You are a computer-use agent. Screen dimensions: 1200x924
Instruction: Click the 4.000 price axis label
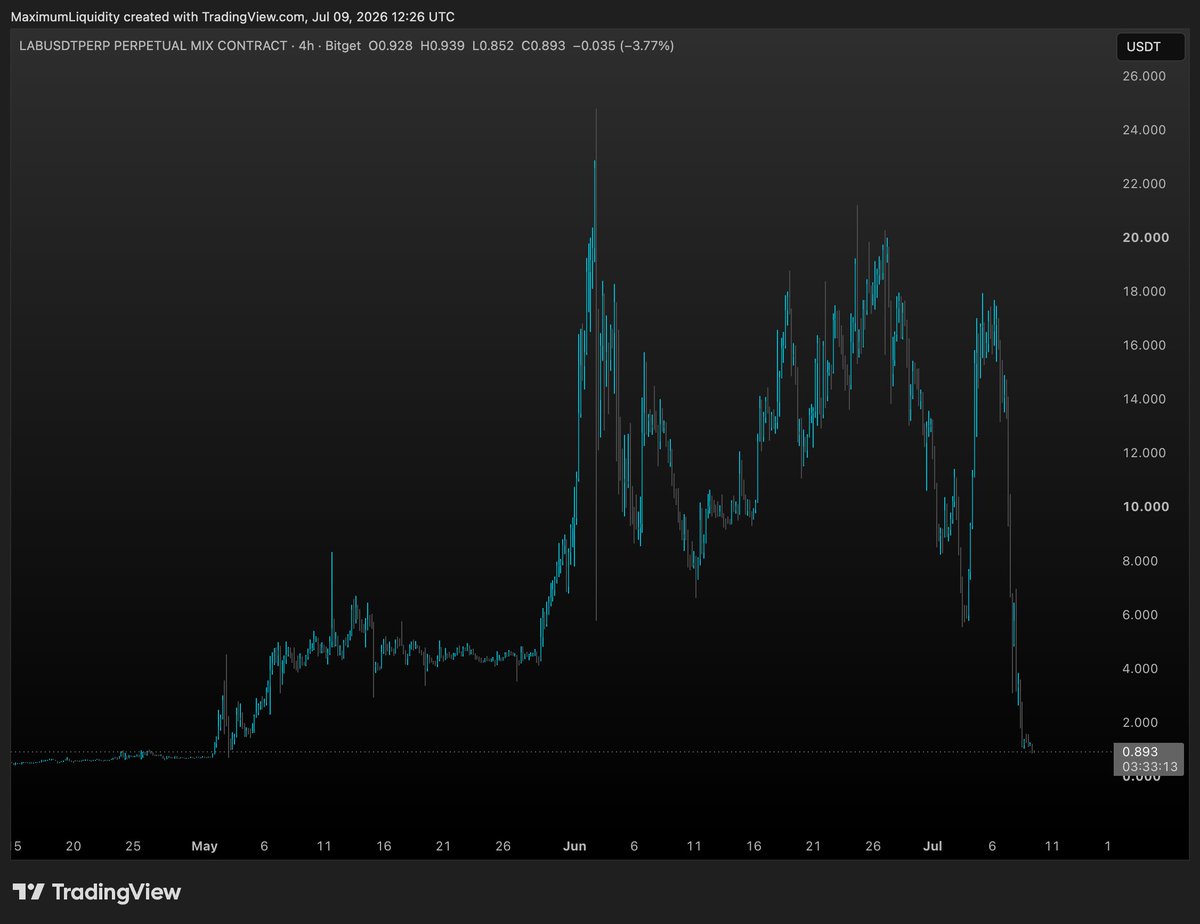click(1141, 669)
